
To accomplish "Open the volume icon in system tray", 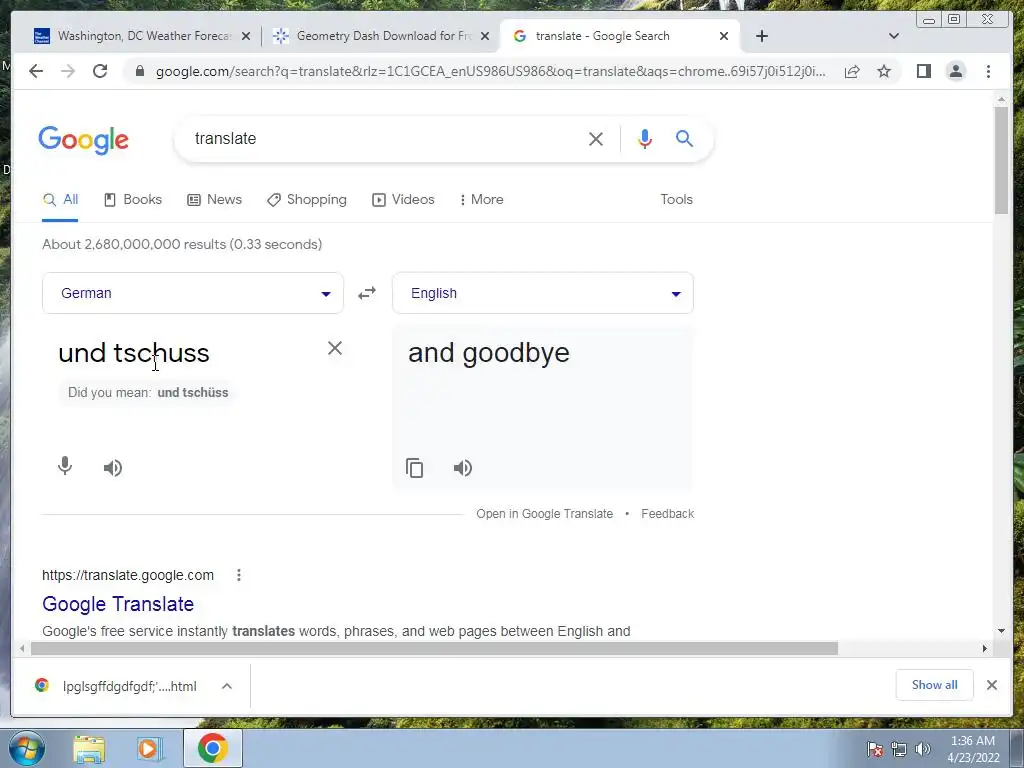I will click(x=923, y=749).
